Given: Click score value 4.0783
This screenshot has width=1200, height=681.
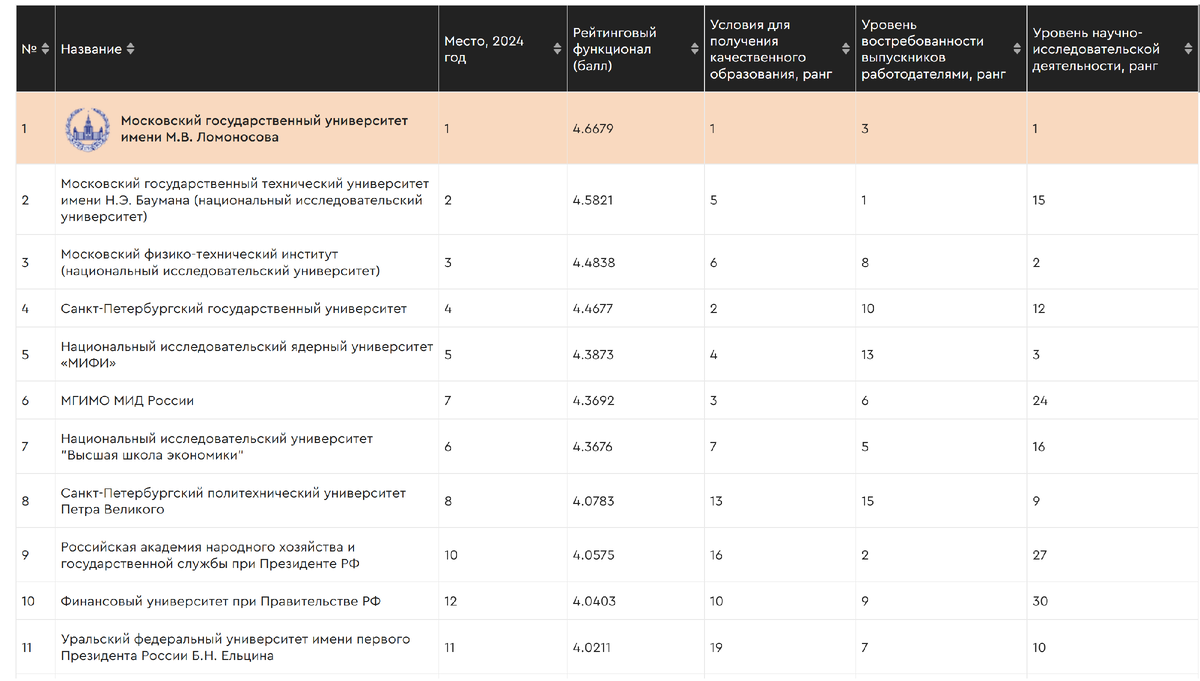Looking at the screenshot, I should point(594,501).
